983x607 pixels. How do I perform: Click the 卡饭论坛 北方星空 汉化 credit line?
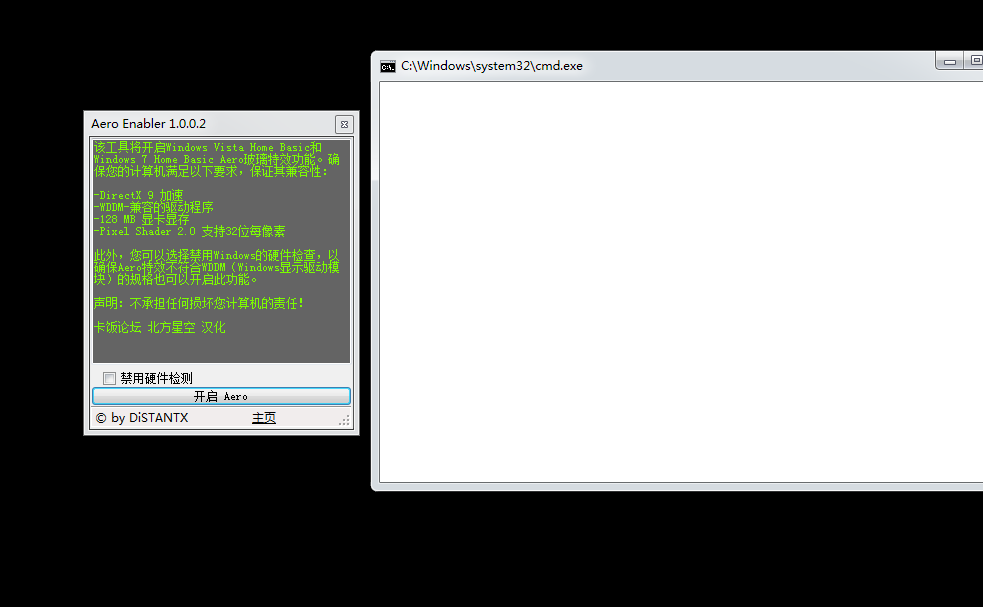tap(160, 327)
